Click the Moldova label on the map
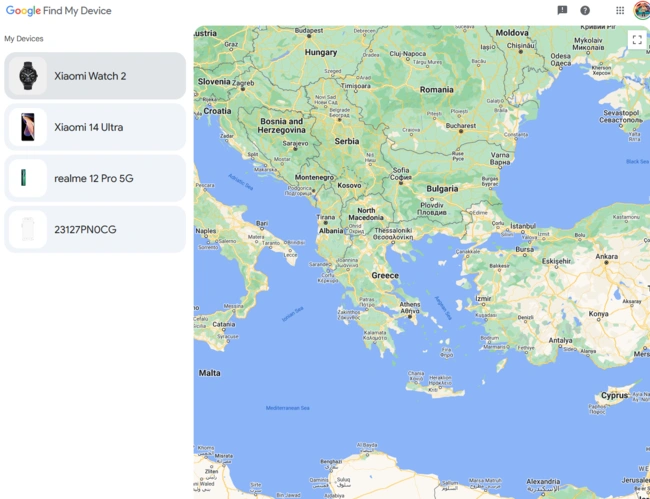 (x=512, y=32)
